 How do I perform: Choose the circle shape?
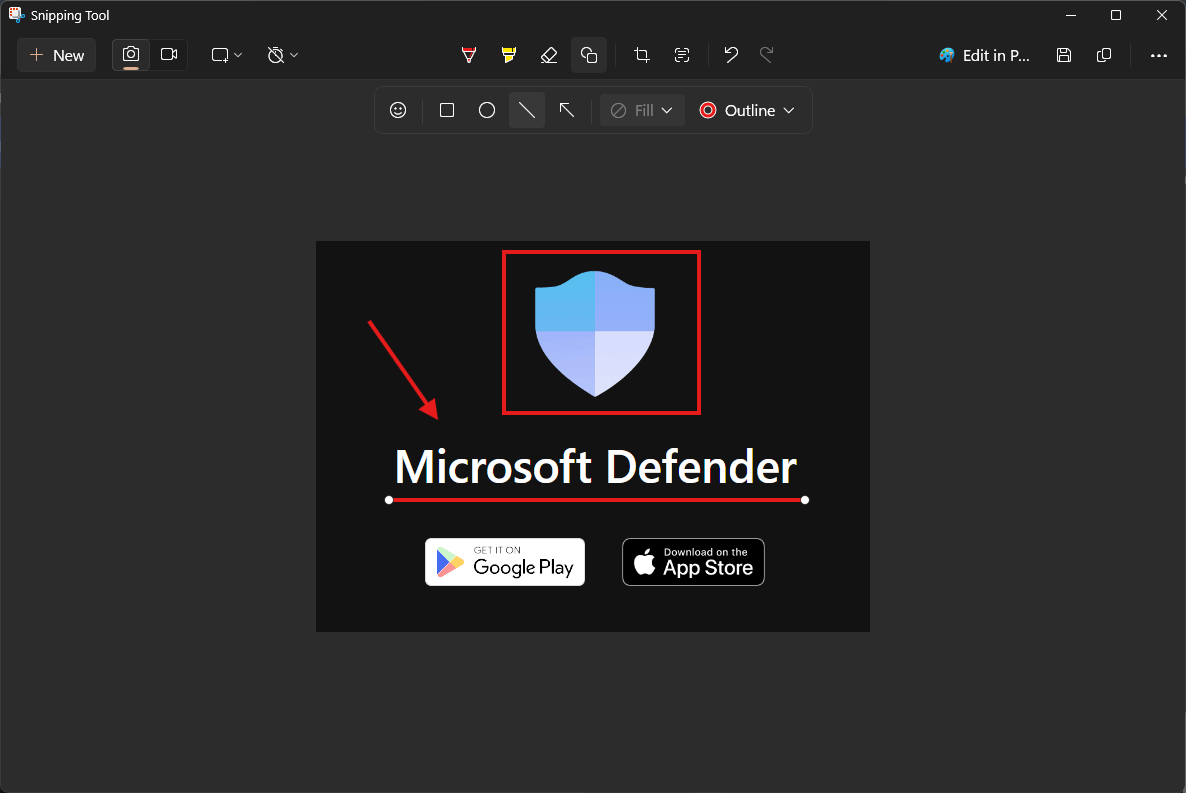[x=487, y=110]
